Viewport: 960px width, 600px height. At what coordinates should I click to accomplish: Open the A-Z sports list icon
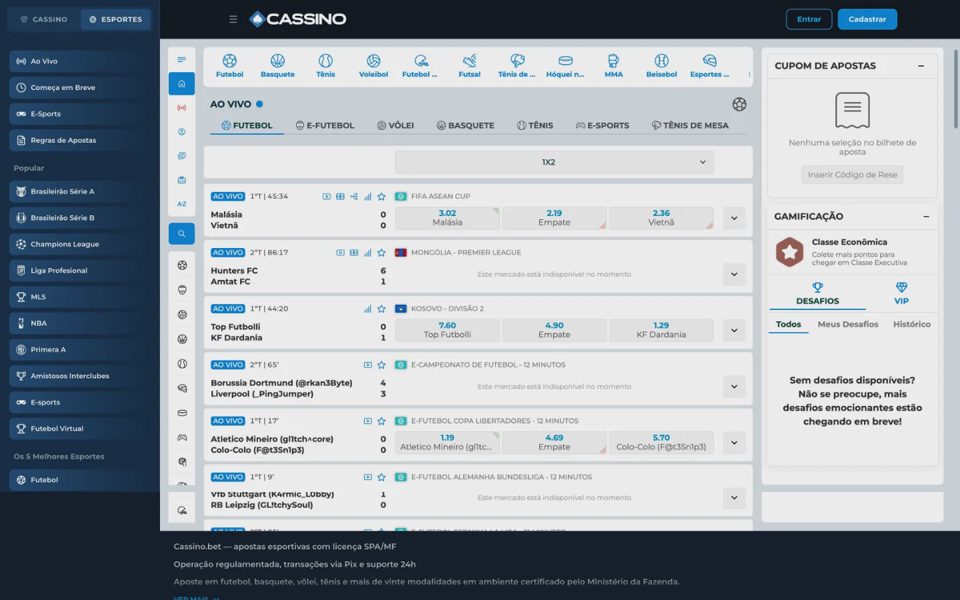pos(182,204)
